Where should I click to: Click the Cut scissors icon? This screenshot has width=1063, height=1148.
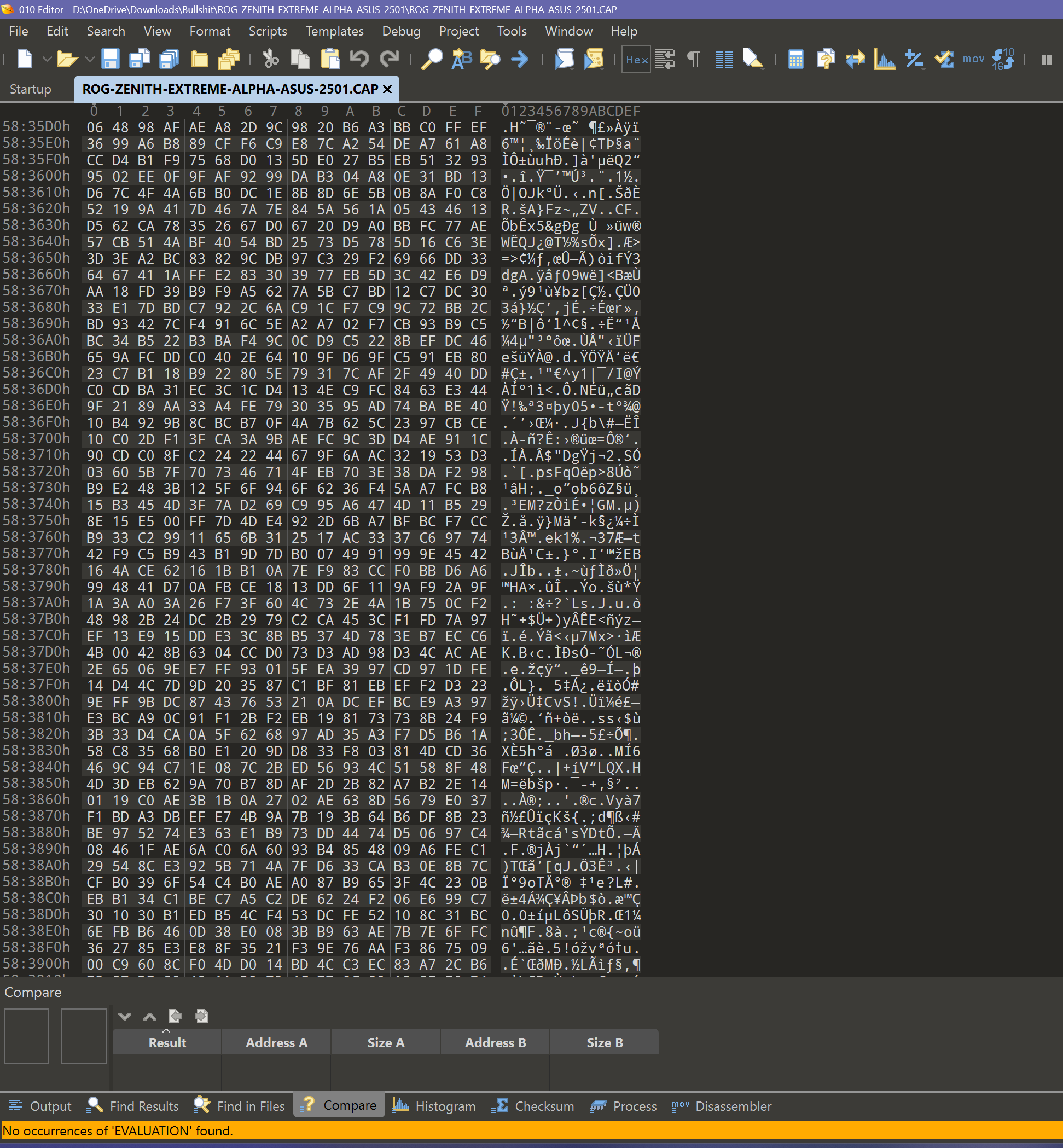[x=270, y=59]
